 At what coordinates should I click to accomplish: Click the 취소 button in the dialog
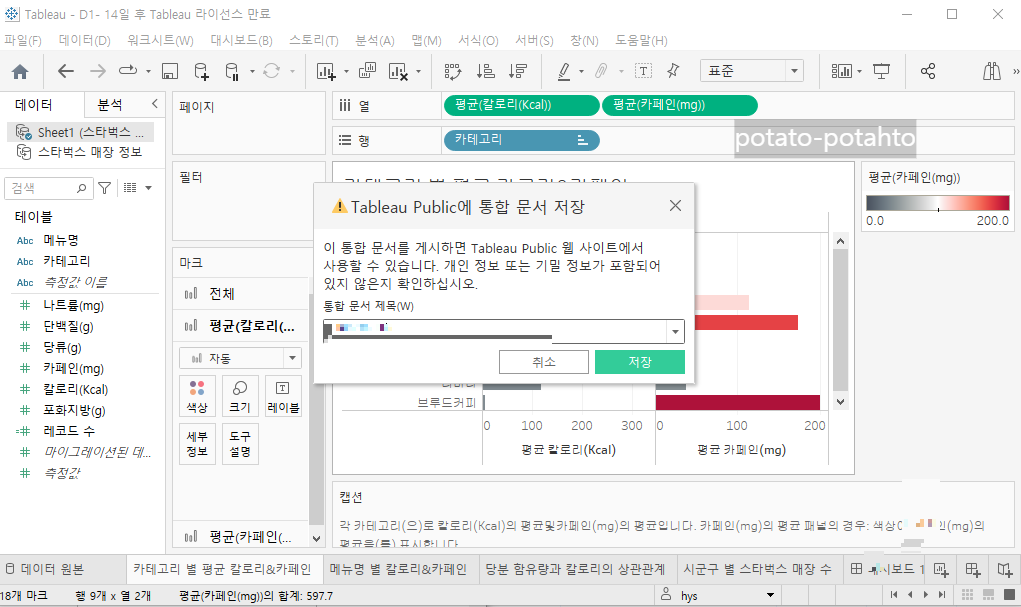544,362
